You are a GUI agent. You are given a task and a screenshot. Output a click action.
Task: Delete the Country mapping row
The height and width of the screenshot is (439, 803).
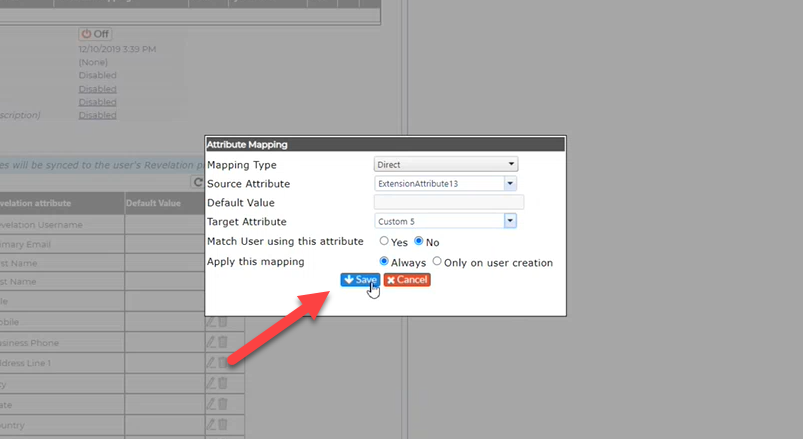pos(223,424)
